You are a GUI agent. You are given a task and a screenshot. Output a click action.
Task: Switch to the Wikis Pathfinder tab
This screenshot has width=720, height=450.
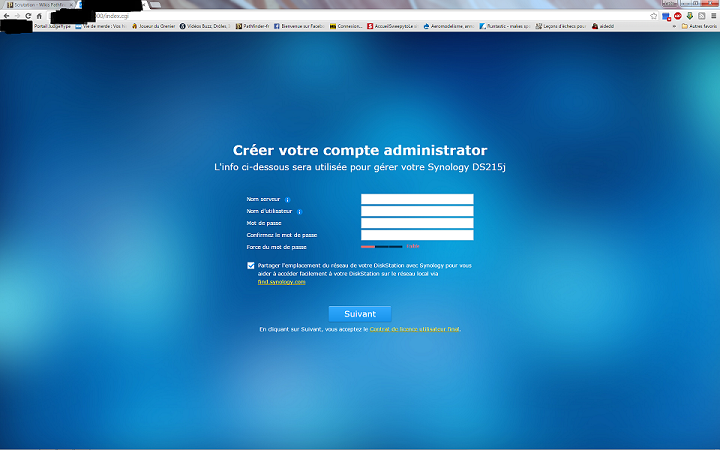point(38,5)
